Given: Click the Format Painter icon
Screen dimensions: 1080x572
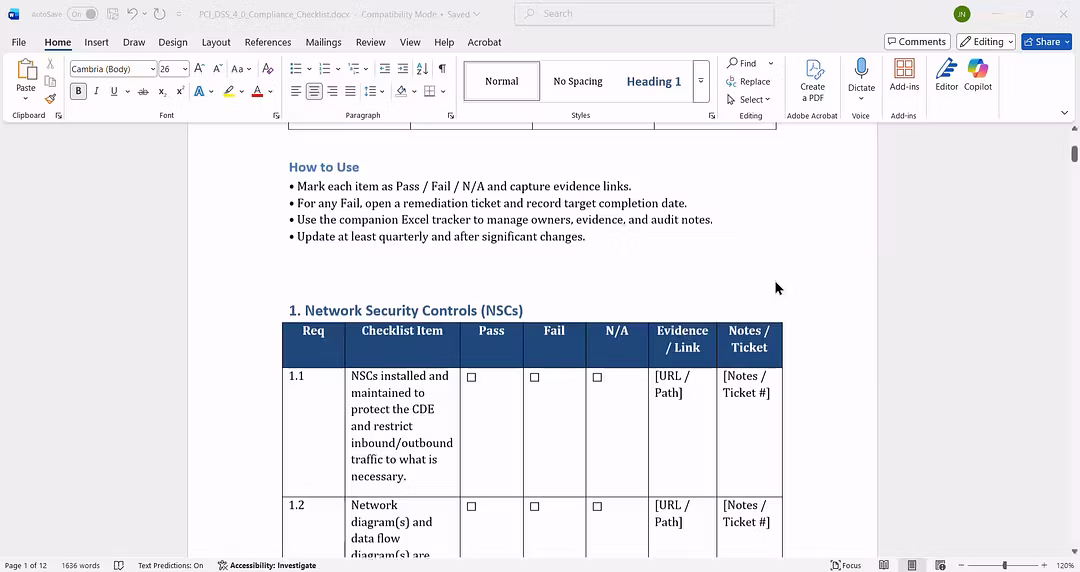Looking at the screenshot, I should 50,99.
